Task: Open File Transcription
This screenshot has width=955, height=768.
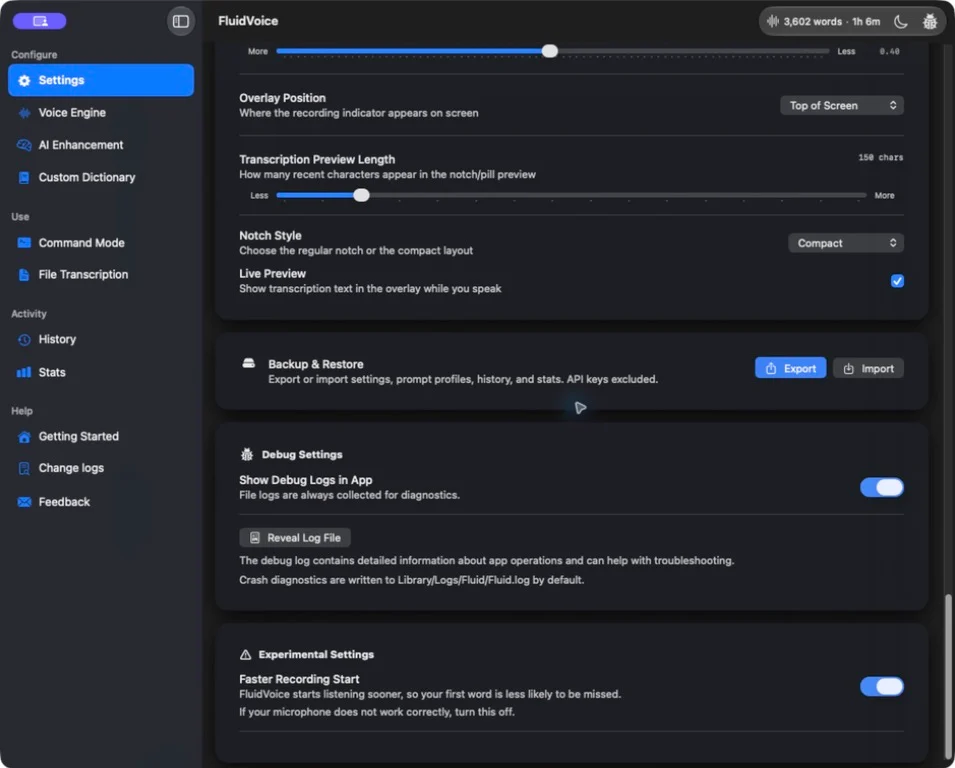Action: [x=101, y=275]
